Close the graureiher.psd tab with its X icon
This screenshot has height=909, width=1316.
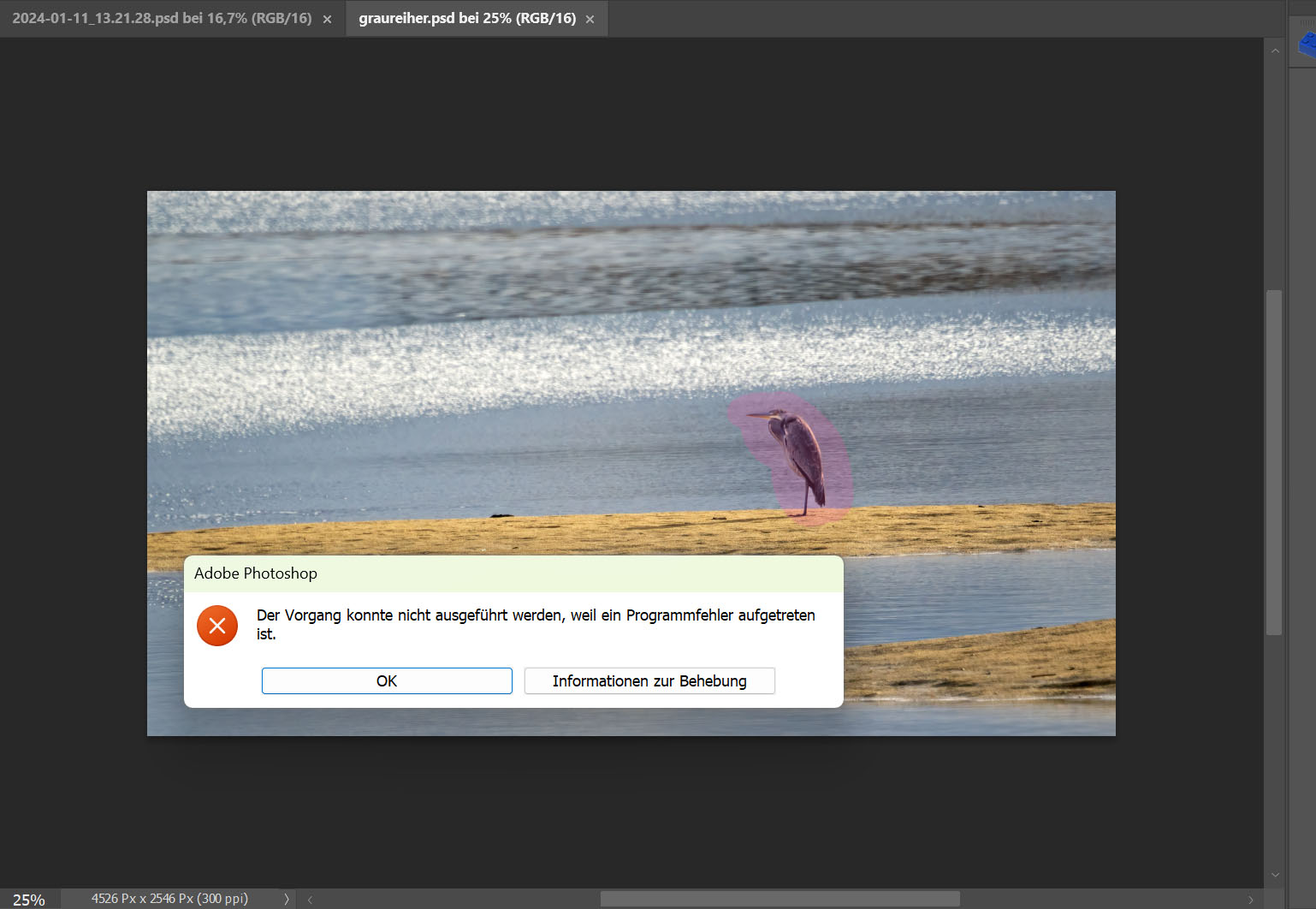point(589,18)
